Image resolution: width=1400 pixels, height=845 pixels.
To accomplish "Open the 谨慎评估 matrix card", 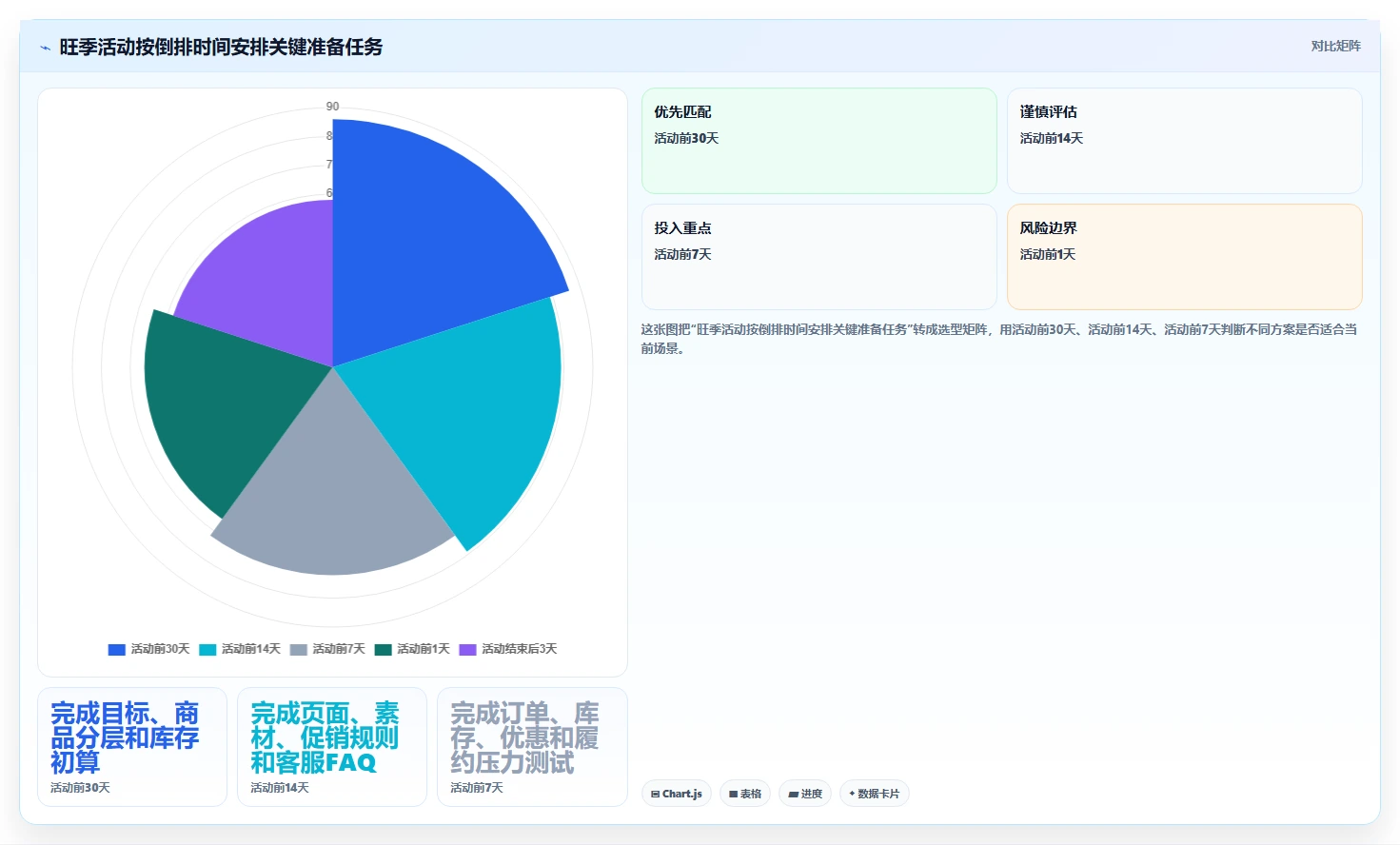I will pos(1184,141).
